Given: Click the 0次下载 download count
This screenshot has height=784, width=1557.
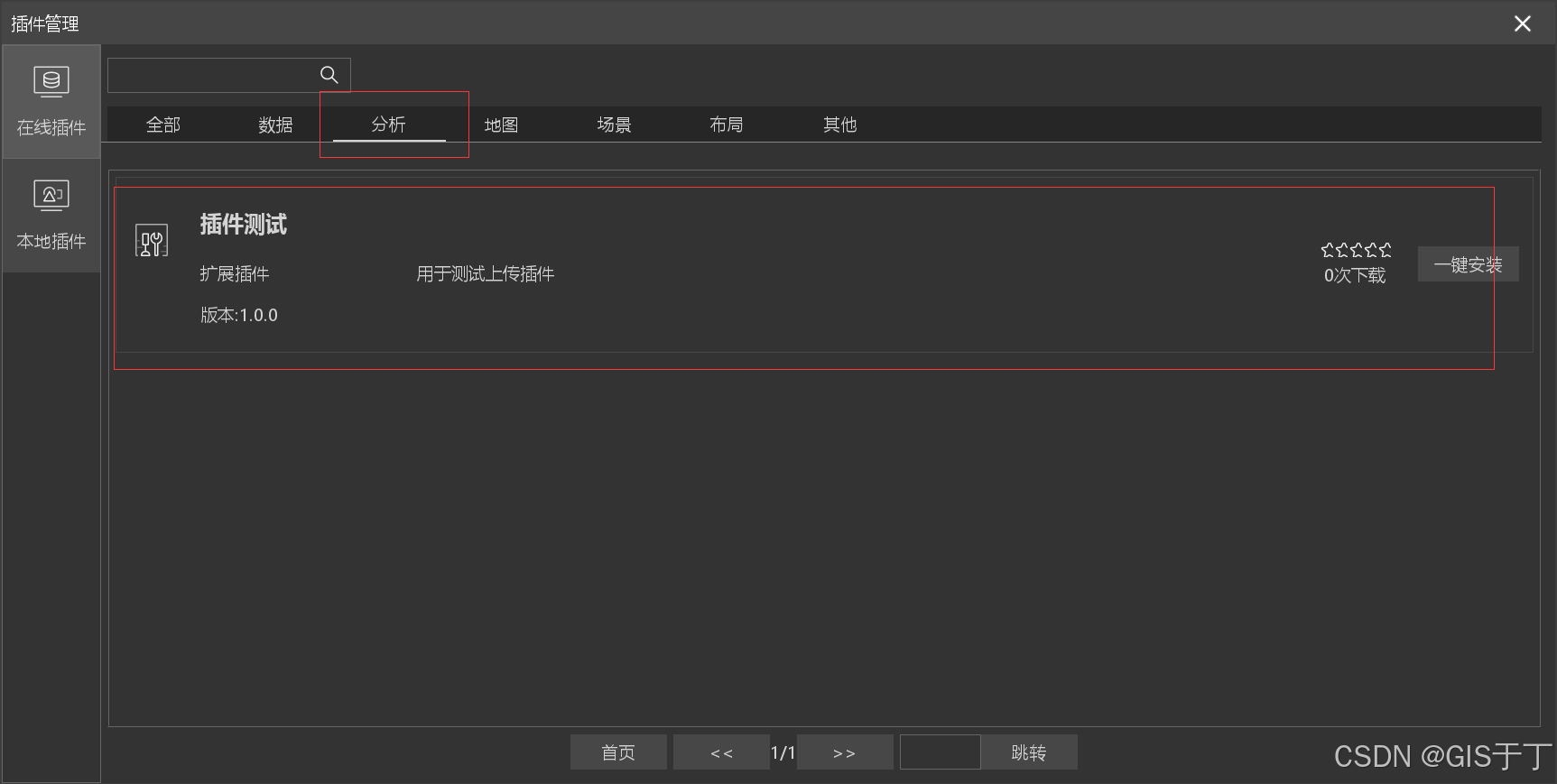Looking at the screenshot, I should coord(1355,275).
